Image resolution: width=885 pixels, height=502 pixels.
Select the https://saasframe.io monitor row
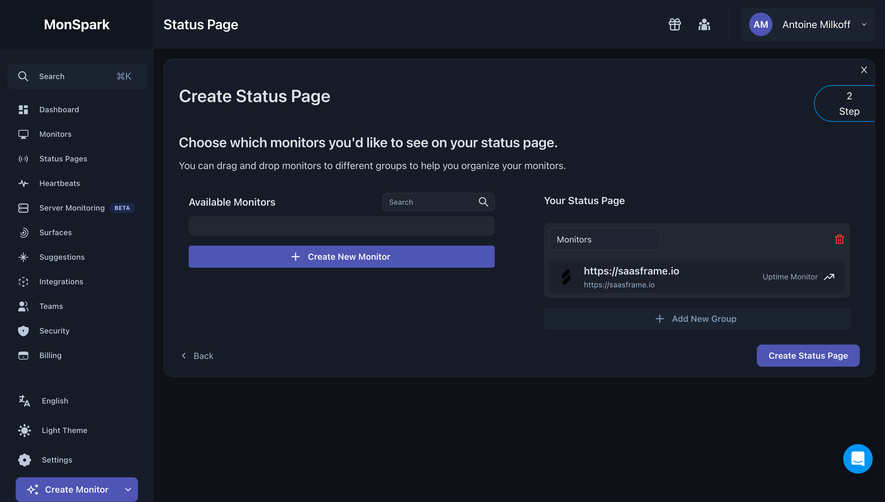[x=696, y=277]
